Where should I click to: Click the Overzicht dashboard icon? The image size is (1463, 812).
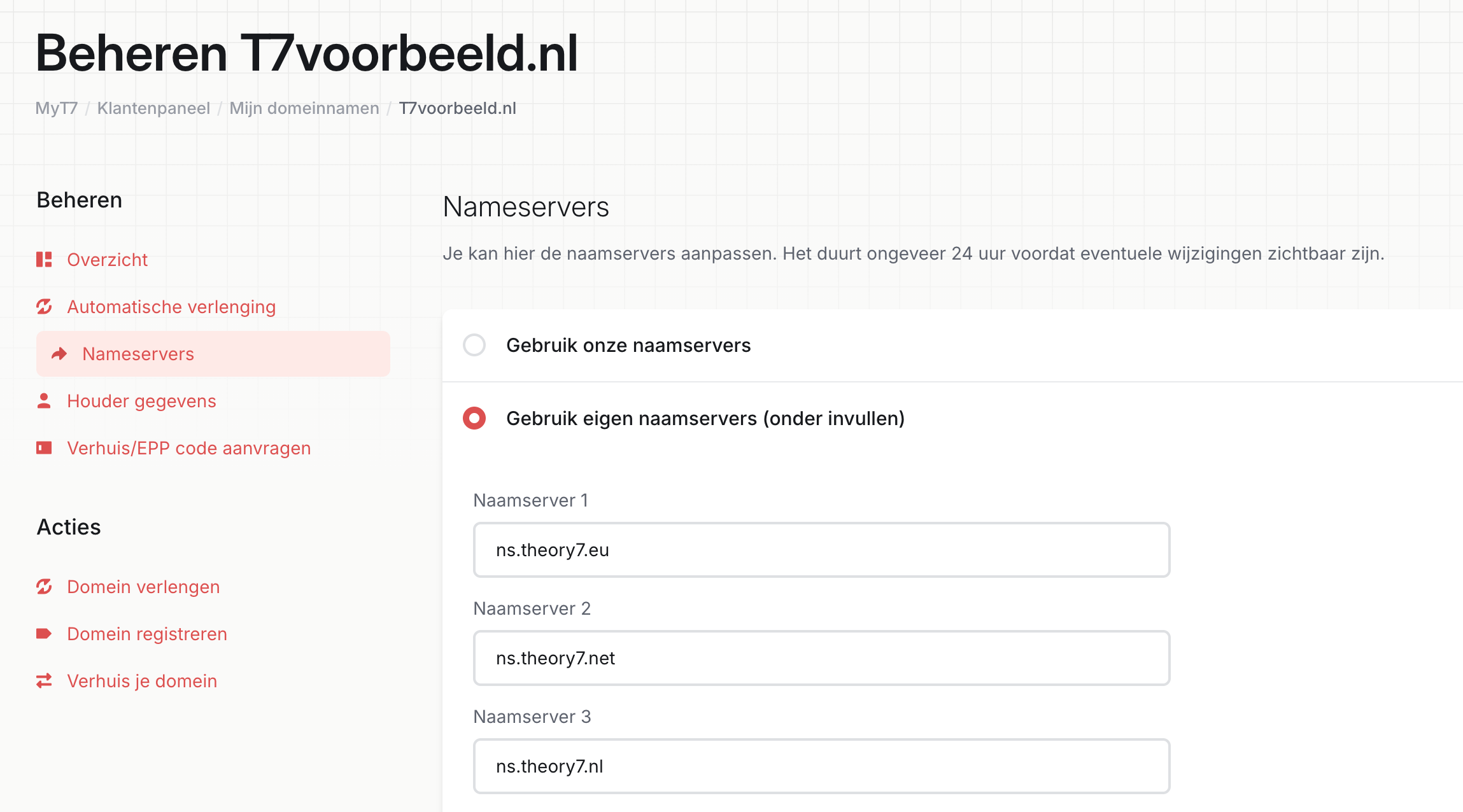click(x=44, y=260)
